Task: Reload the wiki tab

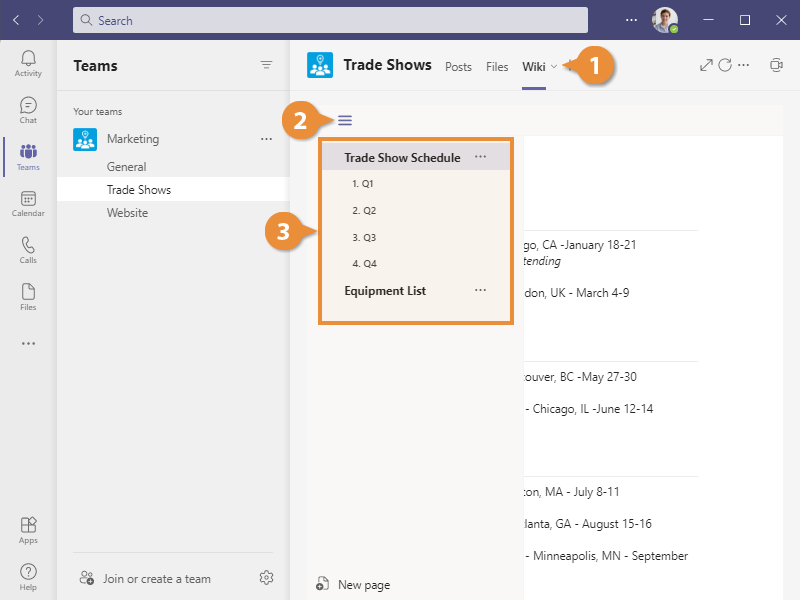Action: tap(724, 65)
